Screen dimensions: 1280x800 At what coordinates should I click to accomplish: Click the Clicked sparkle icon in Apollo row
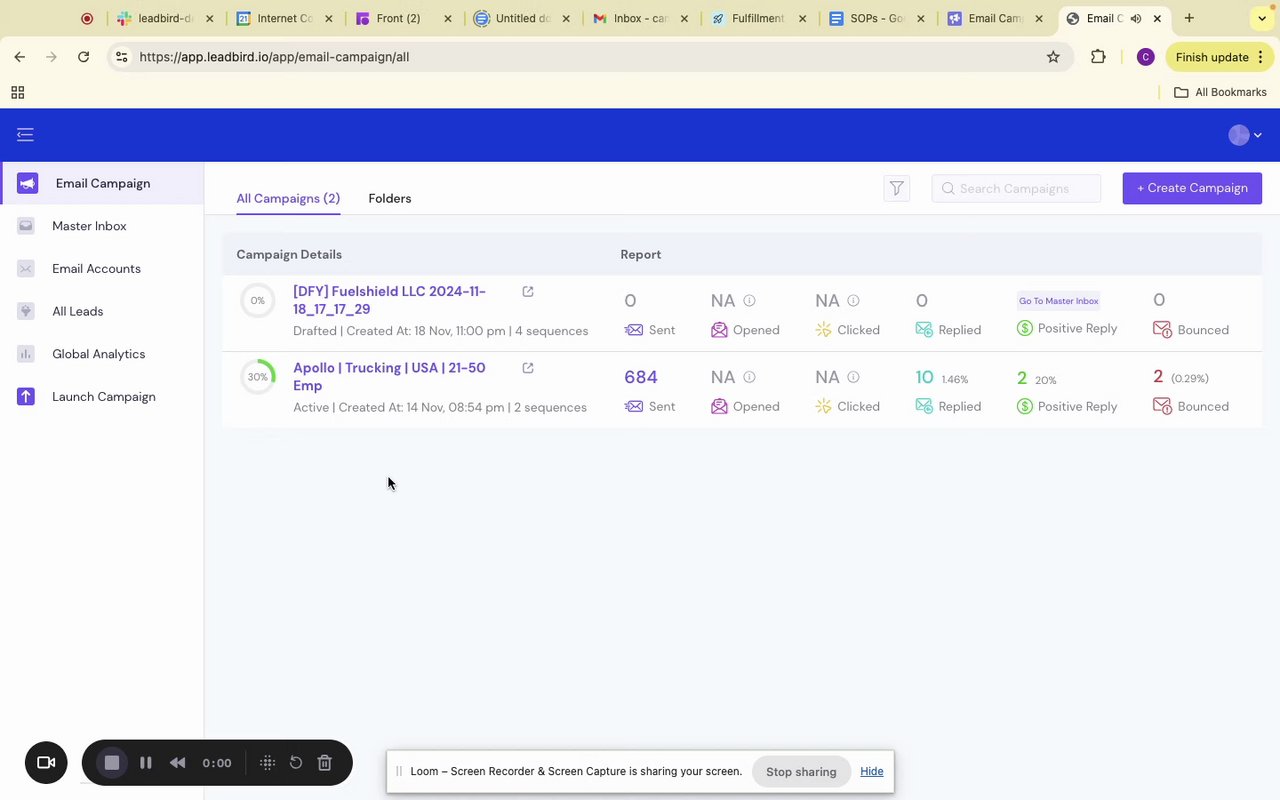[x=823, y=406]
